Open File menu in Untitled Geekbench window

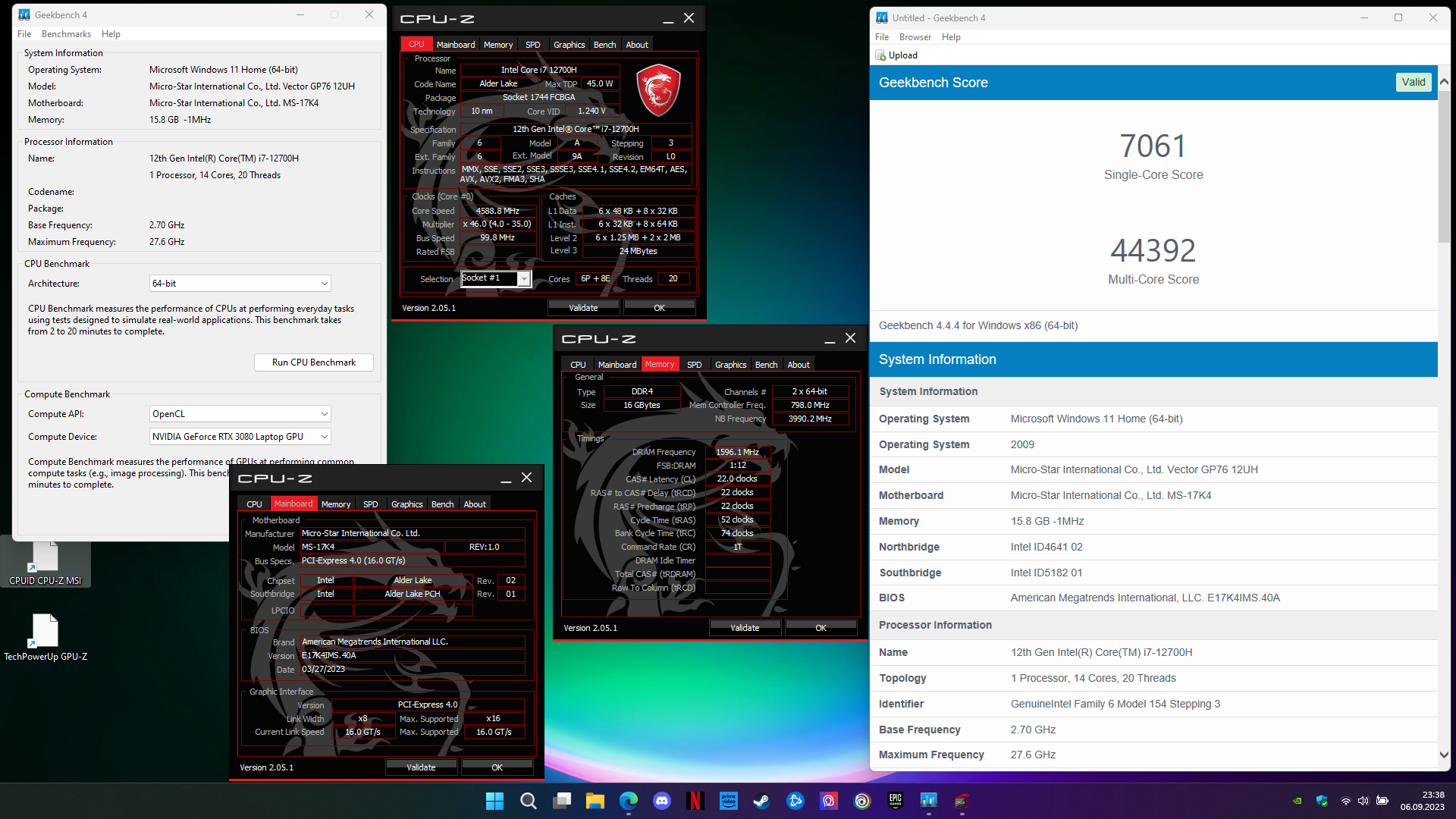[x=882, y=37]
